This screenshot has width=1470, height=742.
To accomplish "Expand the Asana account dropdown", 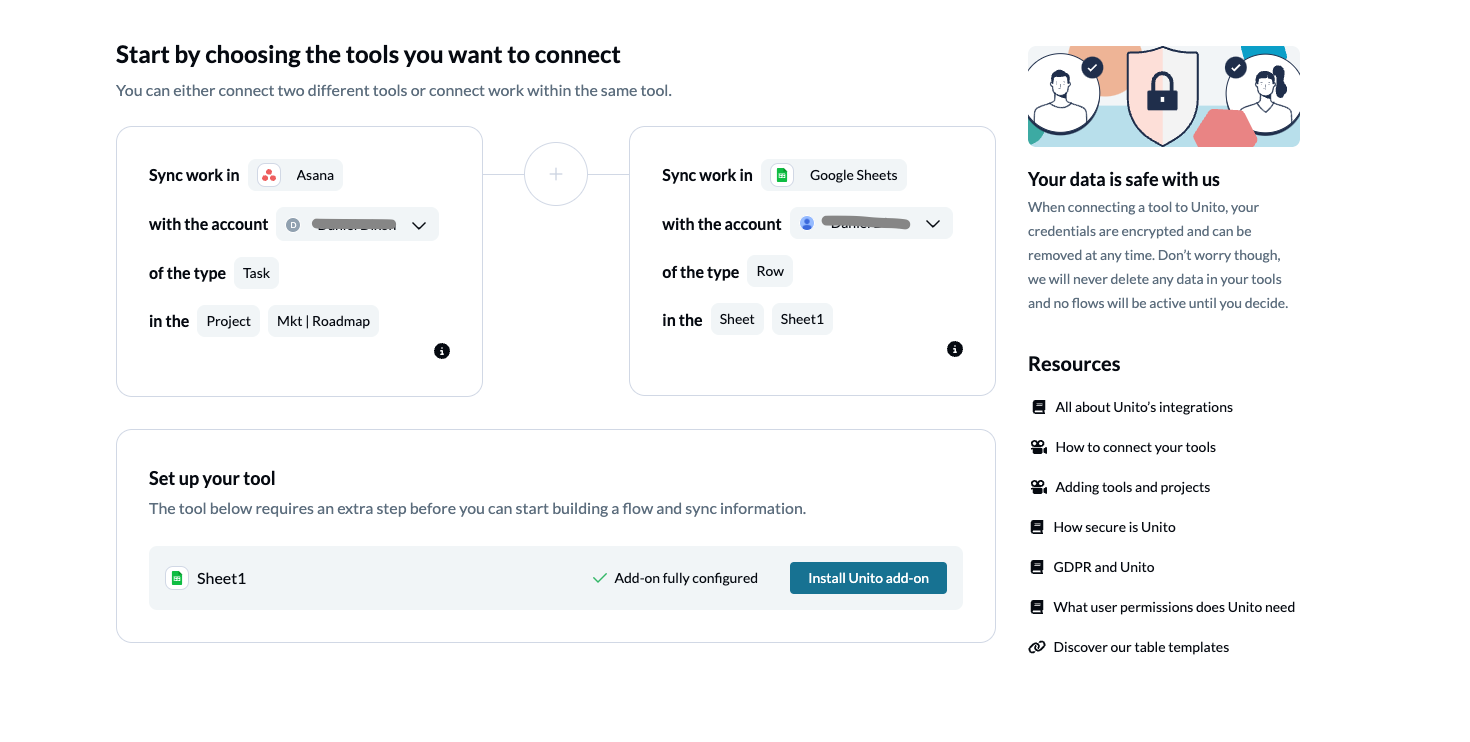I will pos(419,225).
